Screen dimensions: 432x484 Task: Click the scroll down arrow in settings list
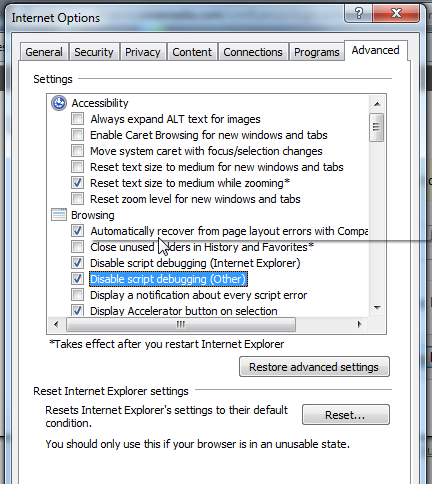(x=377, y=307)
